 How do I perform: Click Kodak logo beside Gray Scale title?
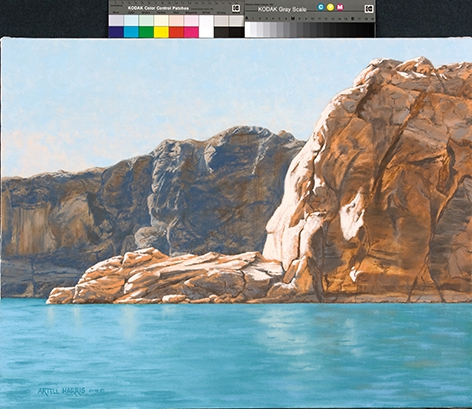368,9
